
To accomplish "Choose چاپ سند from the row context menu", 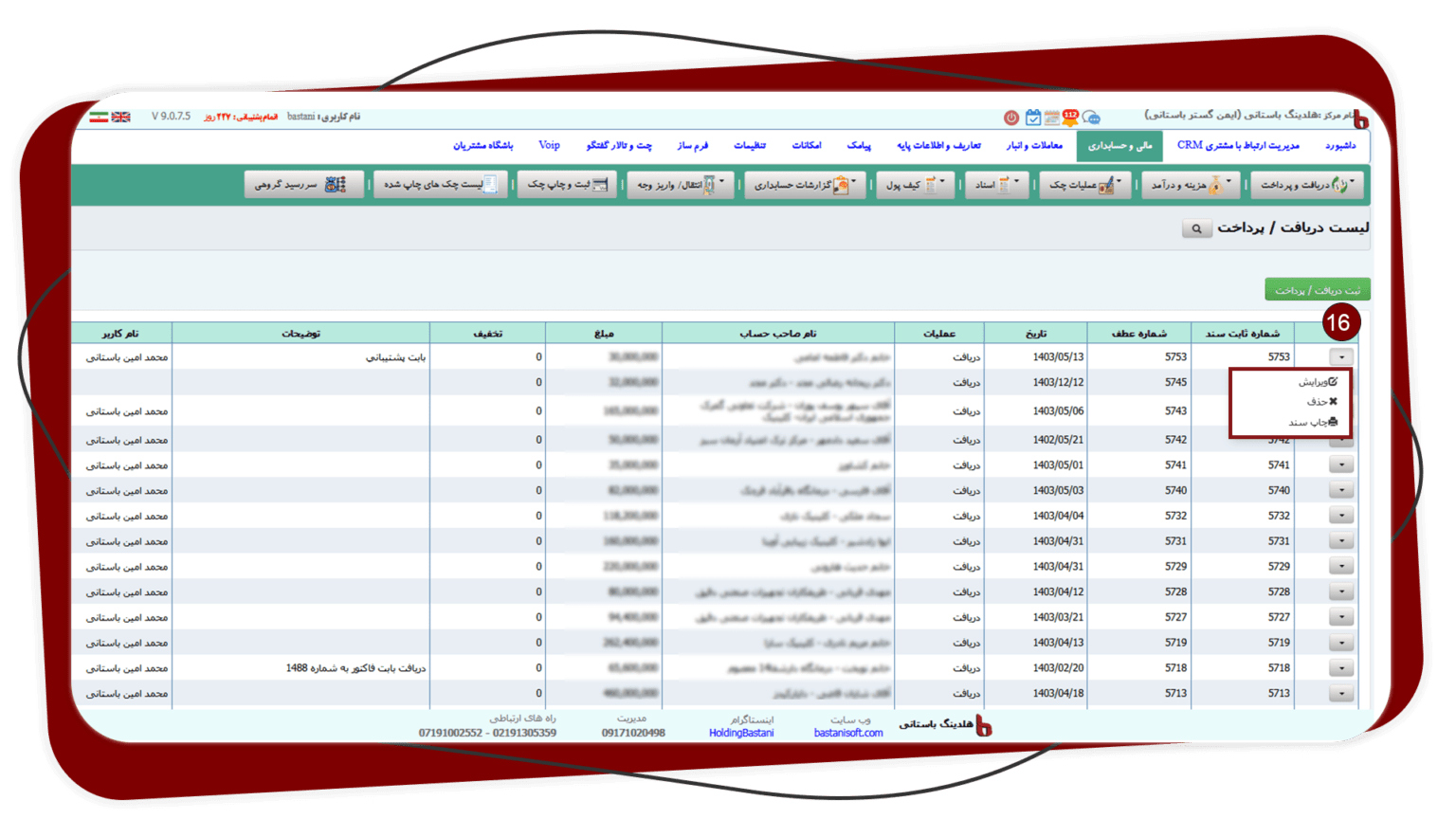I will click(x=1313, y=423).
